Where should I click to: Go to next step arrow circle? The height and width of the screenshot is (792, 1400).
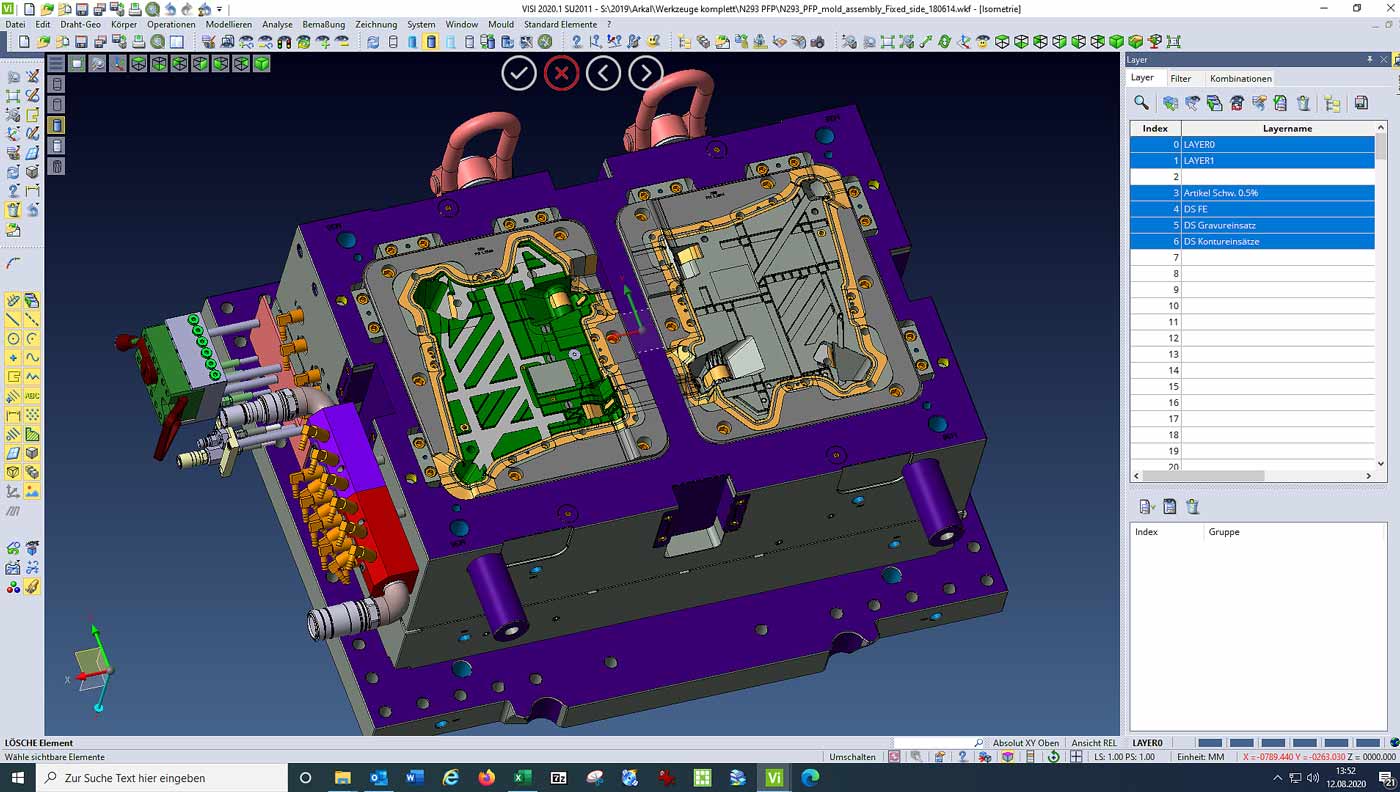click(646, 73)
